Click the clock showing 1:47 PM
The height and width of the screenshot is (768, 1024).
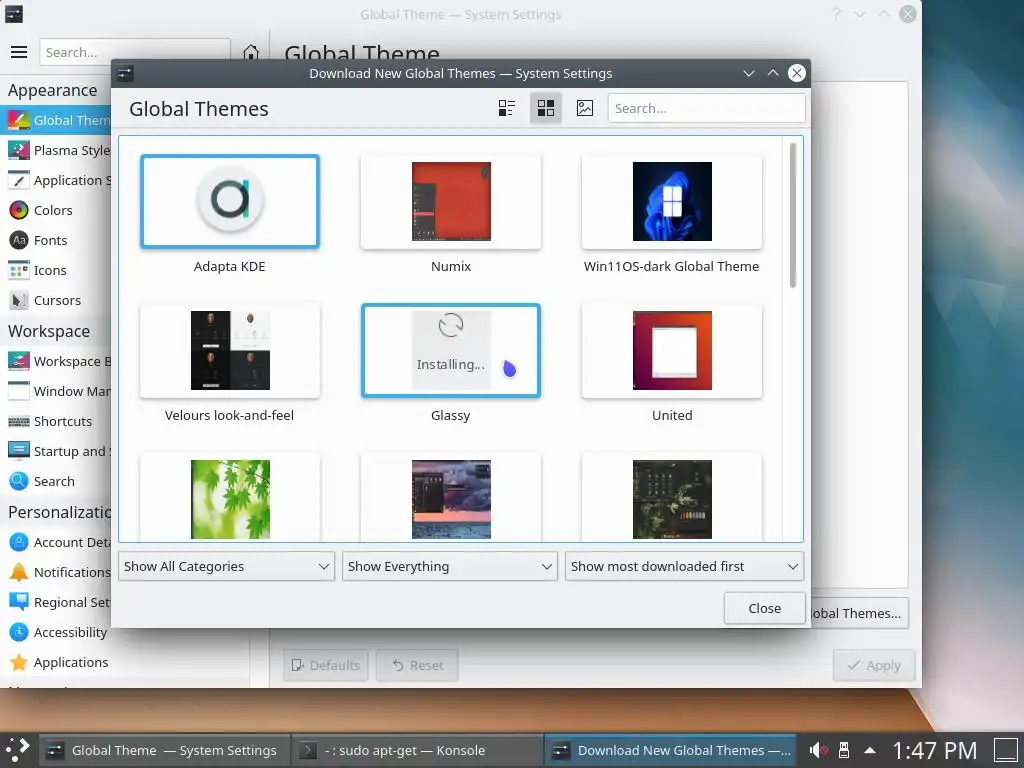[935, 750]
